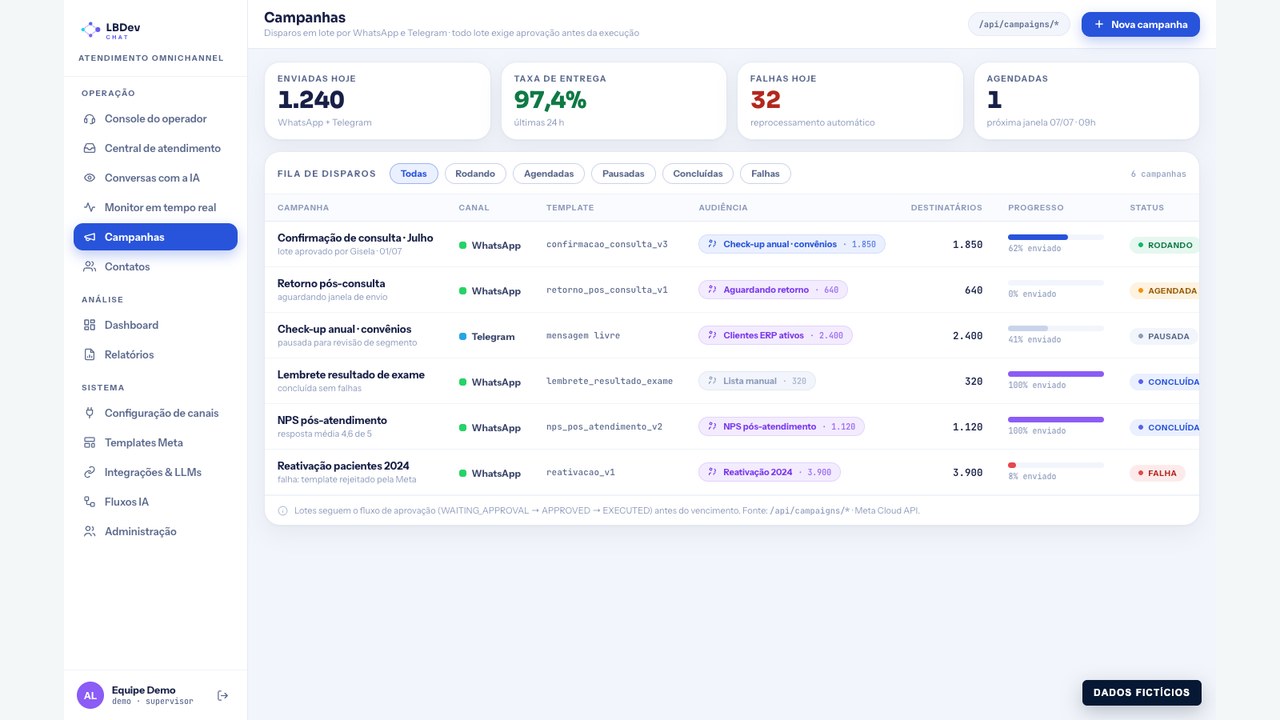The image size is (1280, 720).
Task: Filter the queue by Pausadas
Action: click(x=623, y=173)
